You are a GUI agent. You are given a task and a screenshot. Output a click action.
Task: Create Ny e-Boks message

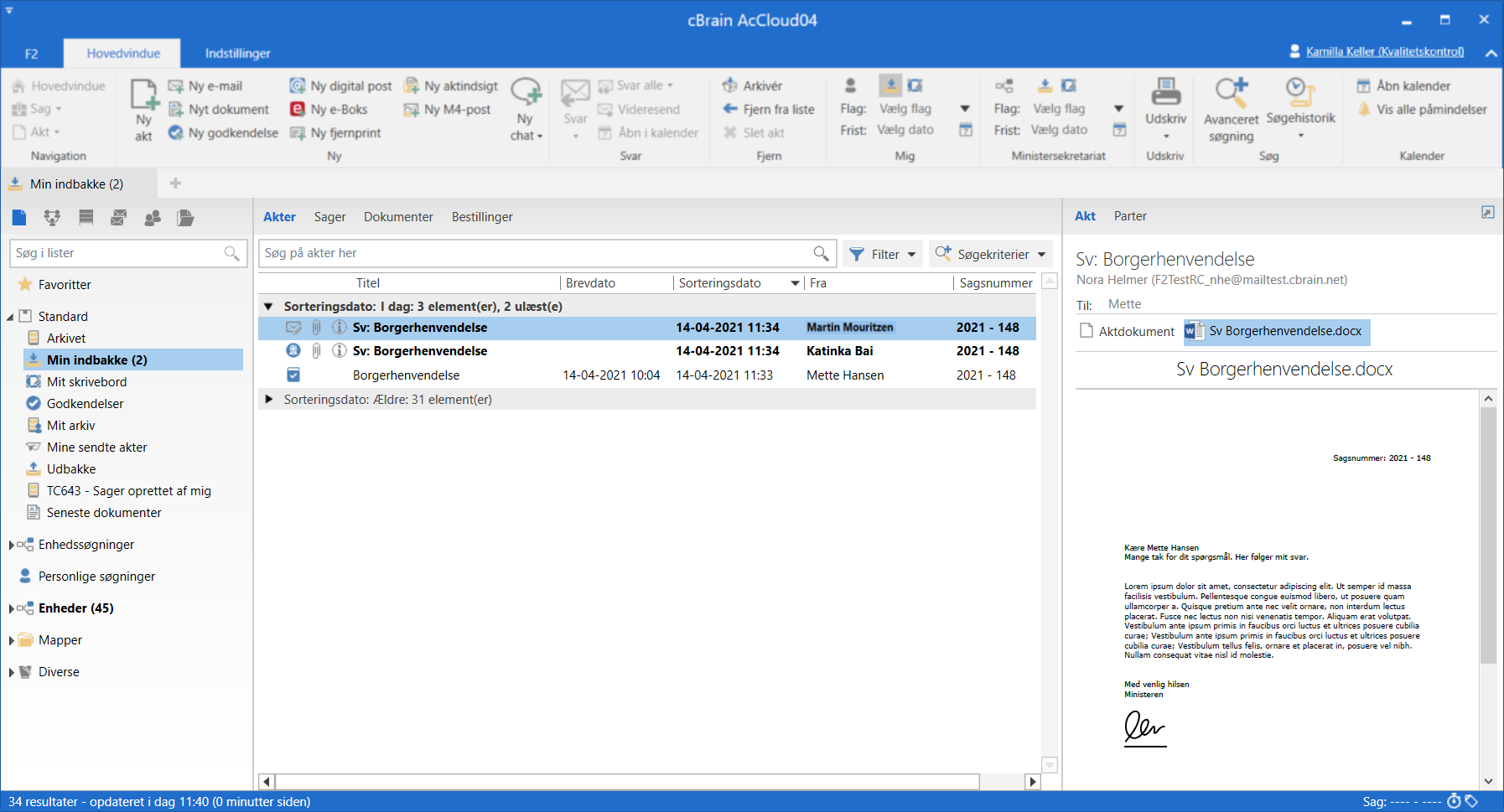pos(329,109)
